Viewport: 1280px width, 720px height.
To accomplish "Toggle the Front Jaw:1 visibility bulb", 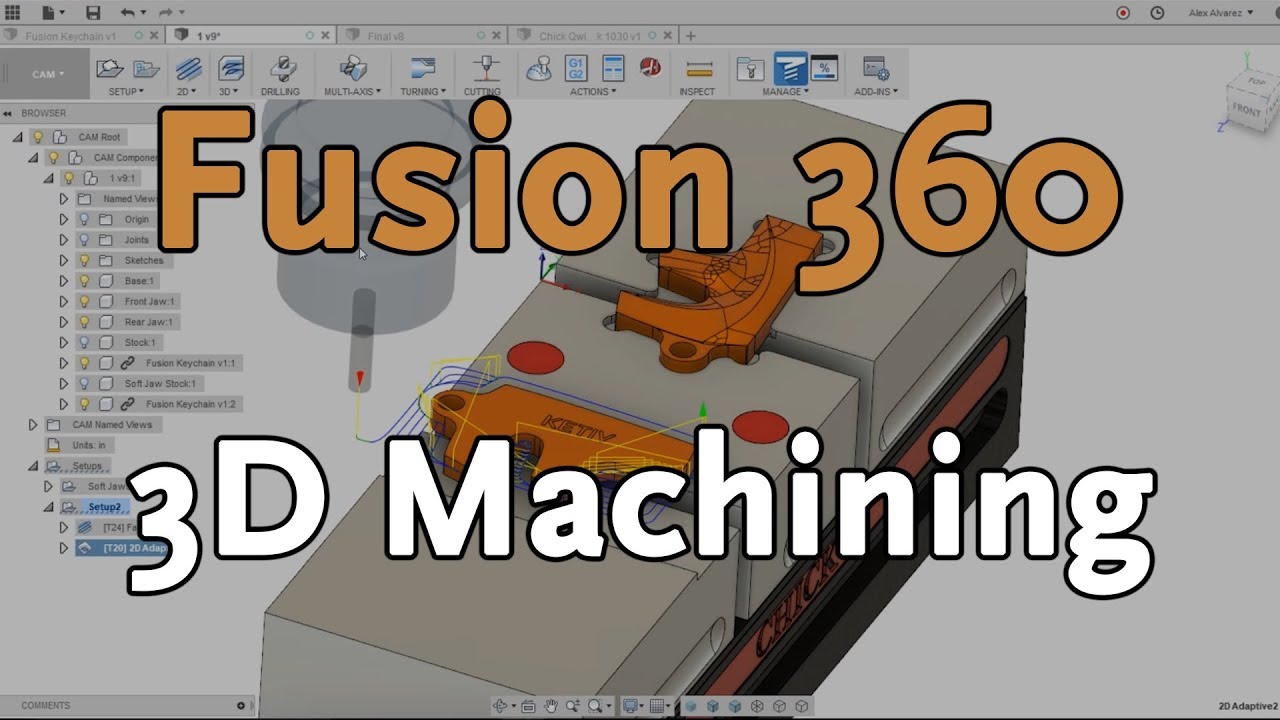I will pyautogui.click(x=84, y=301).
